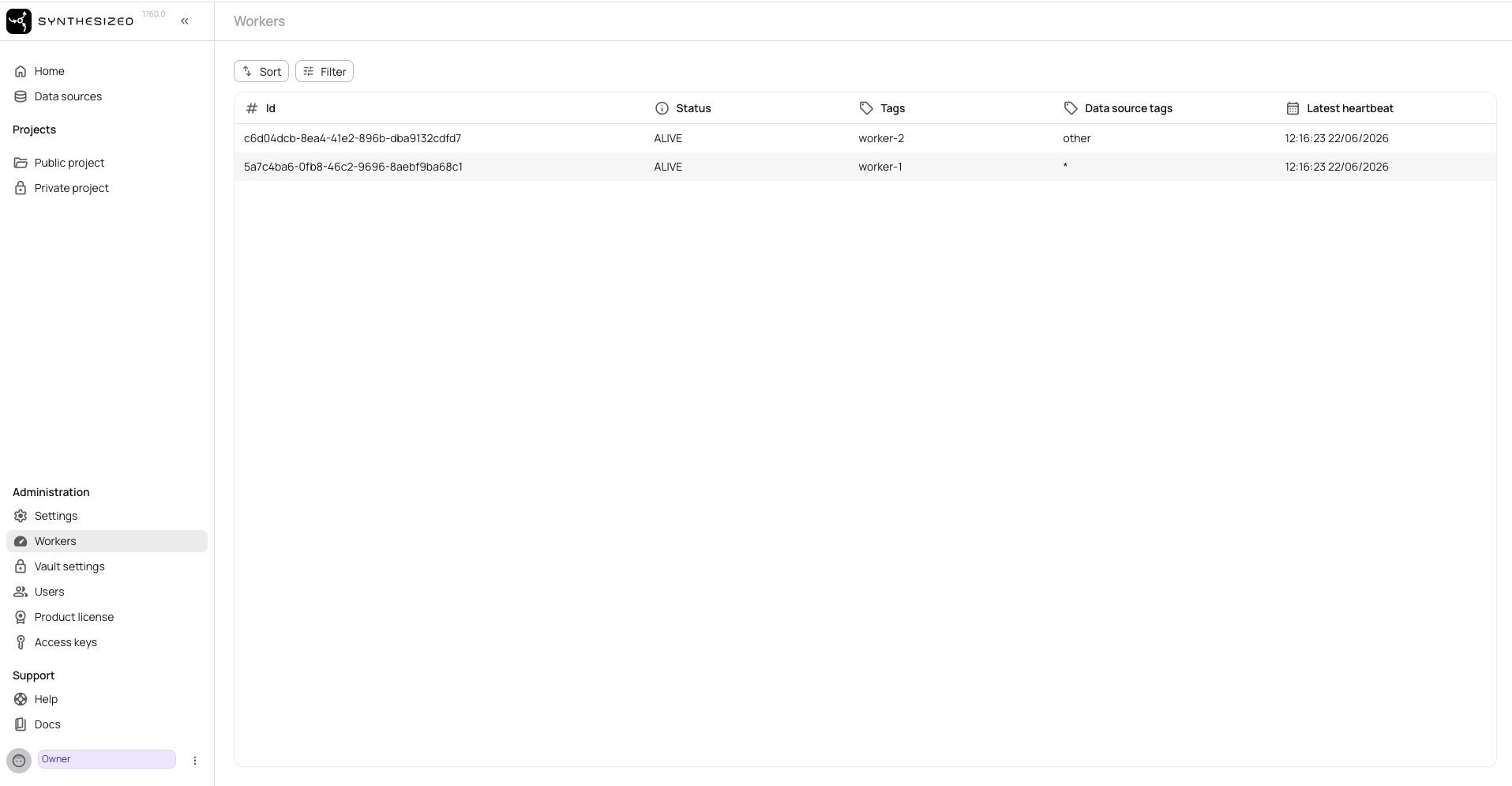Go to Users label
The width and height of the screenshot is (1512, 786).
(50, 592)
